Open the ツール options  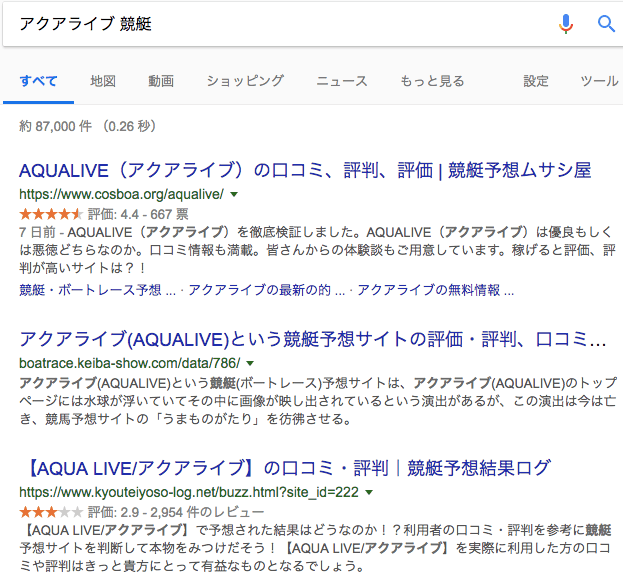(x=600, y=81)
